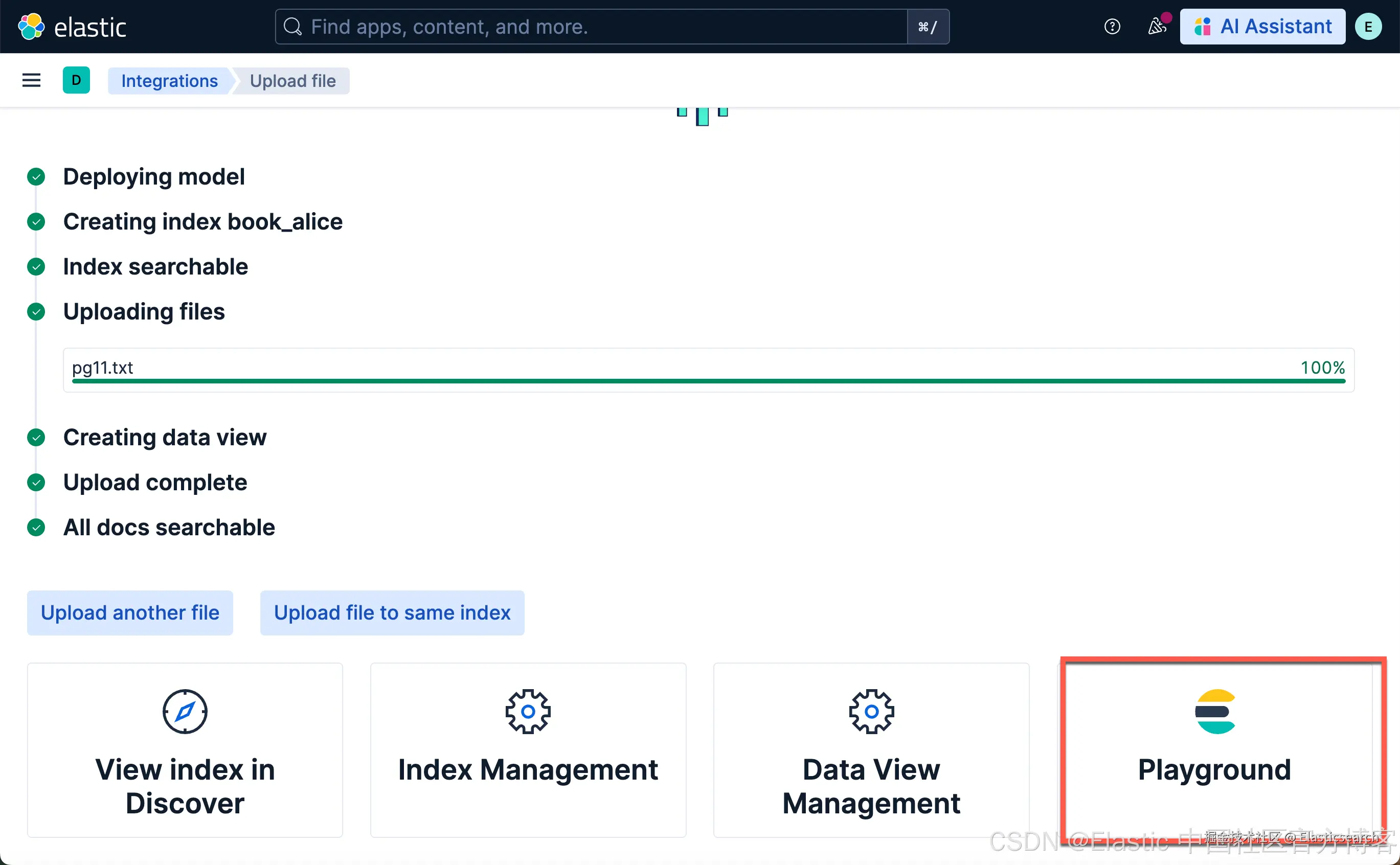Go to Integrations breadcrumb

point(169,81)
